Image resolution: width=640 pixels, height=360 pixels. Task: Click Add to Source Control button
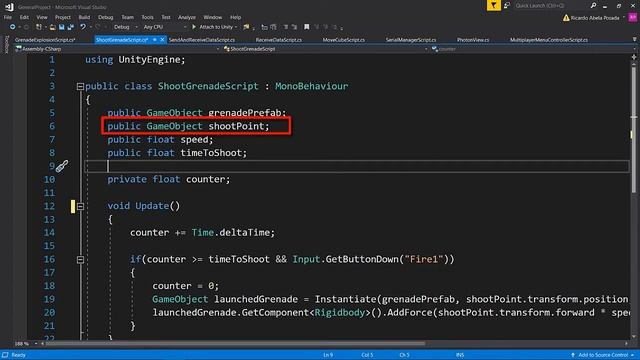[x=602, y=355]
